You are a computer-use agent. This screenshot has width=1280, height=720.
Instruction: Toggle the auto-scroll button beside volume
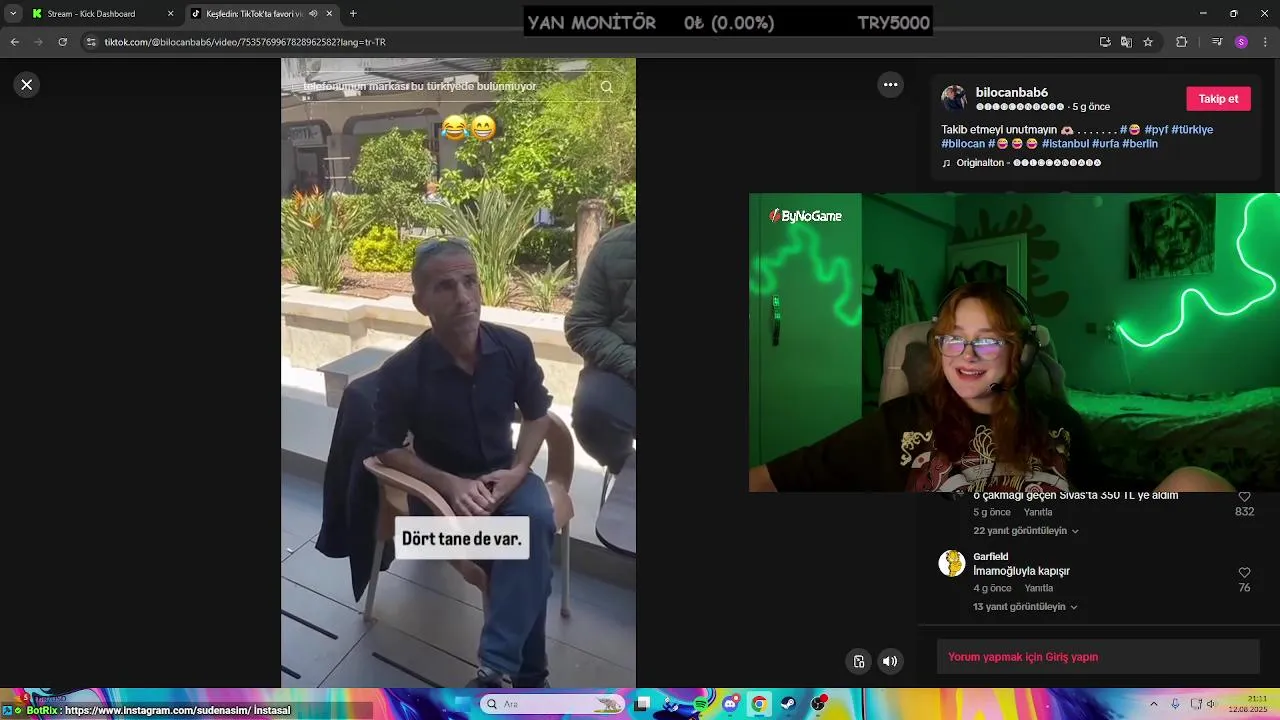pyautogui.click(x=858, y=661)
